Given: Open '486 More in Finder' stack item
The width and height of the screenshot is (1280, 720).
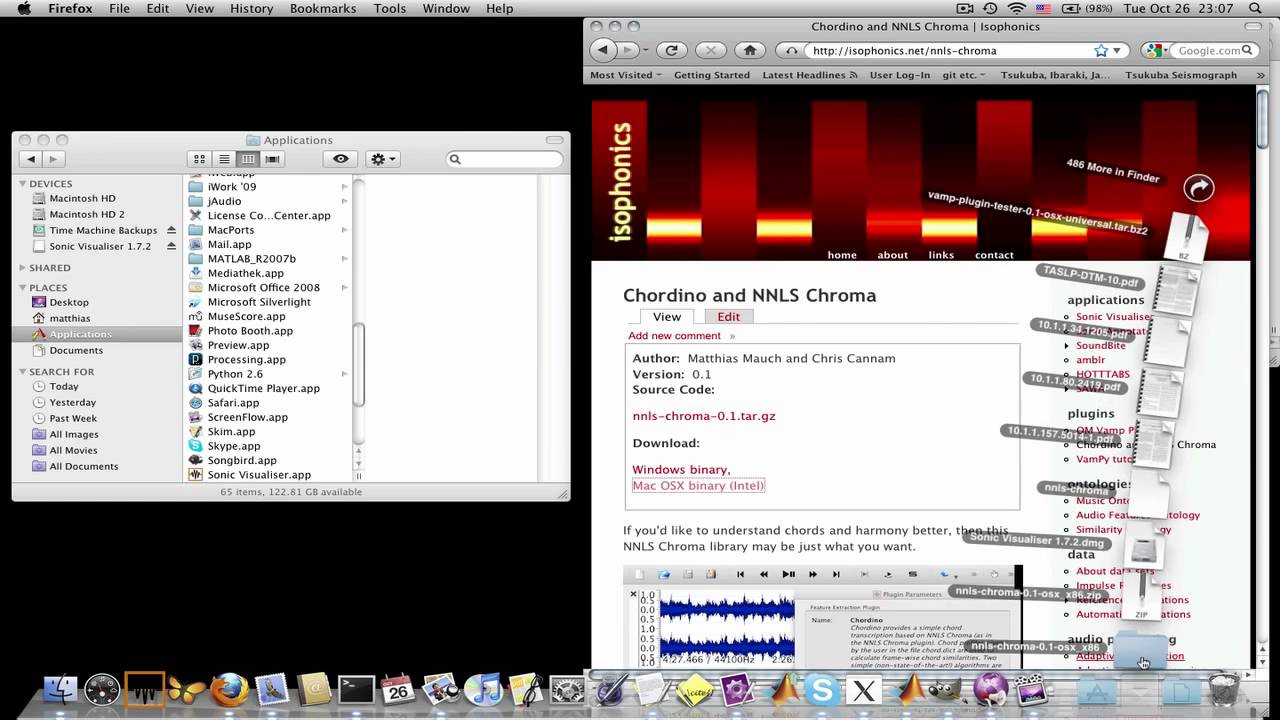Looking at the screenshot, I should pyautogui.click(x=1113, y=171).
